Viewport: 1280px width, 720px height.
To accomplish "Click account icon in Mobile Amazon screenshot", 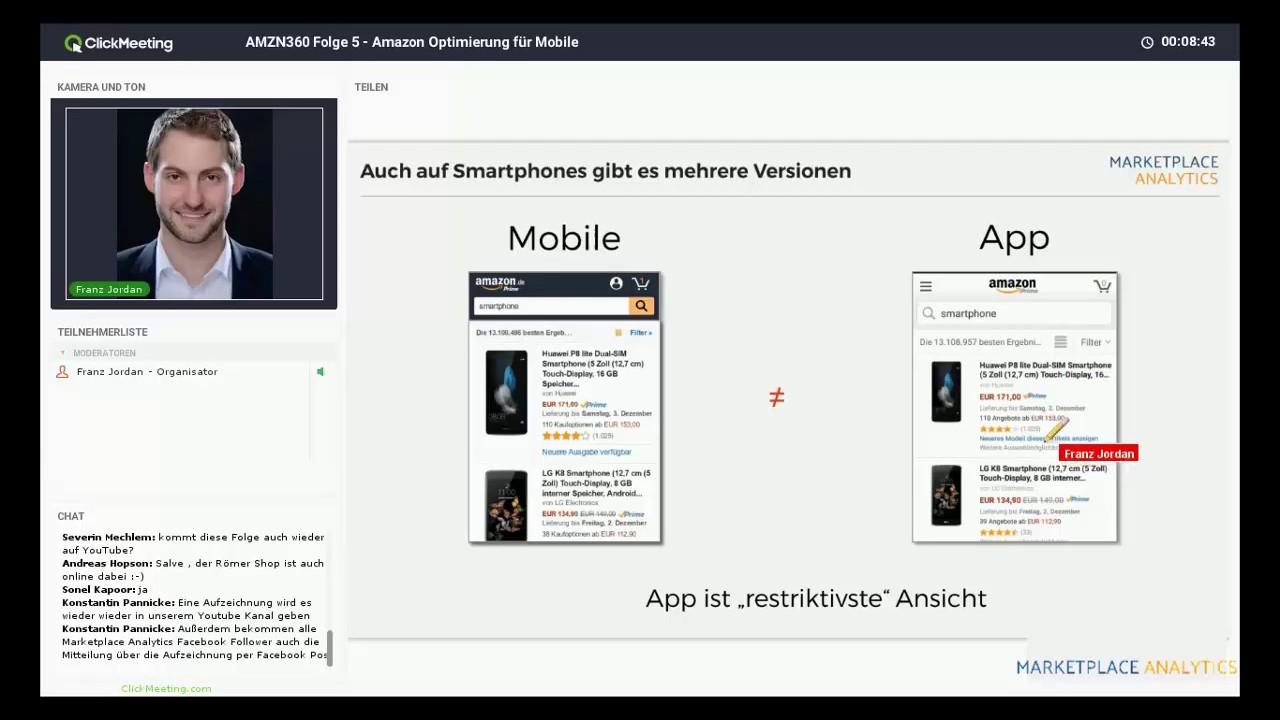I will point(616,284).
